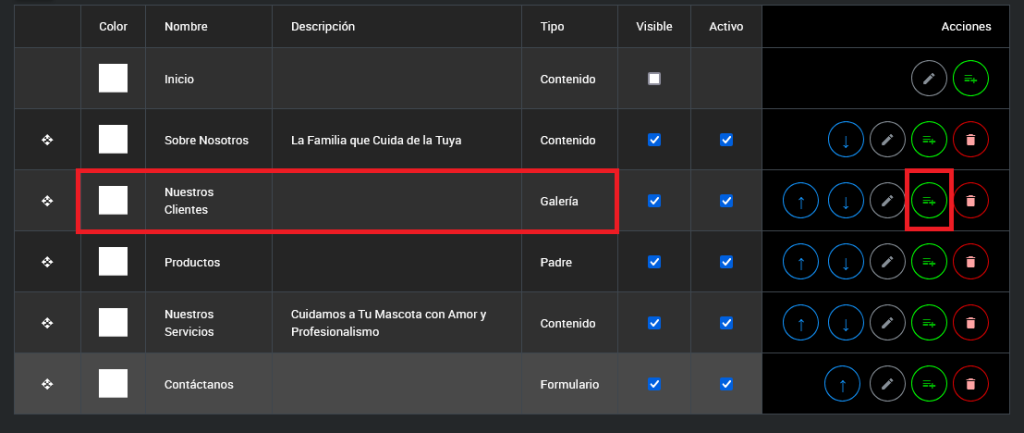Move Nuestros Clientes row up
This screenshot has width=1024, height=433.
pyautogui.click(x=801, y=201)
